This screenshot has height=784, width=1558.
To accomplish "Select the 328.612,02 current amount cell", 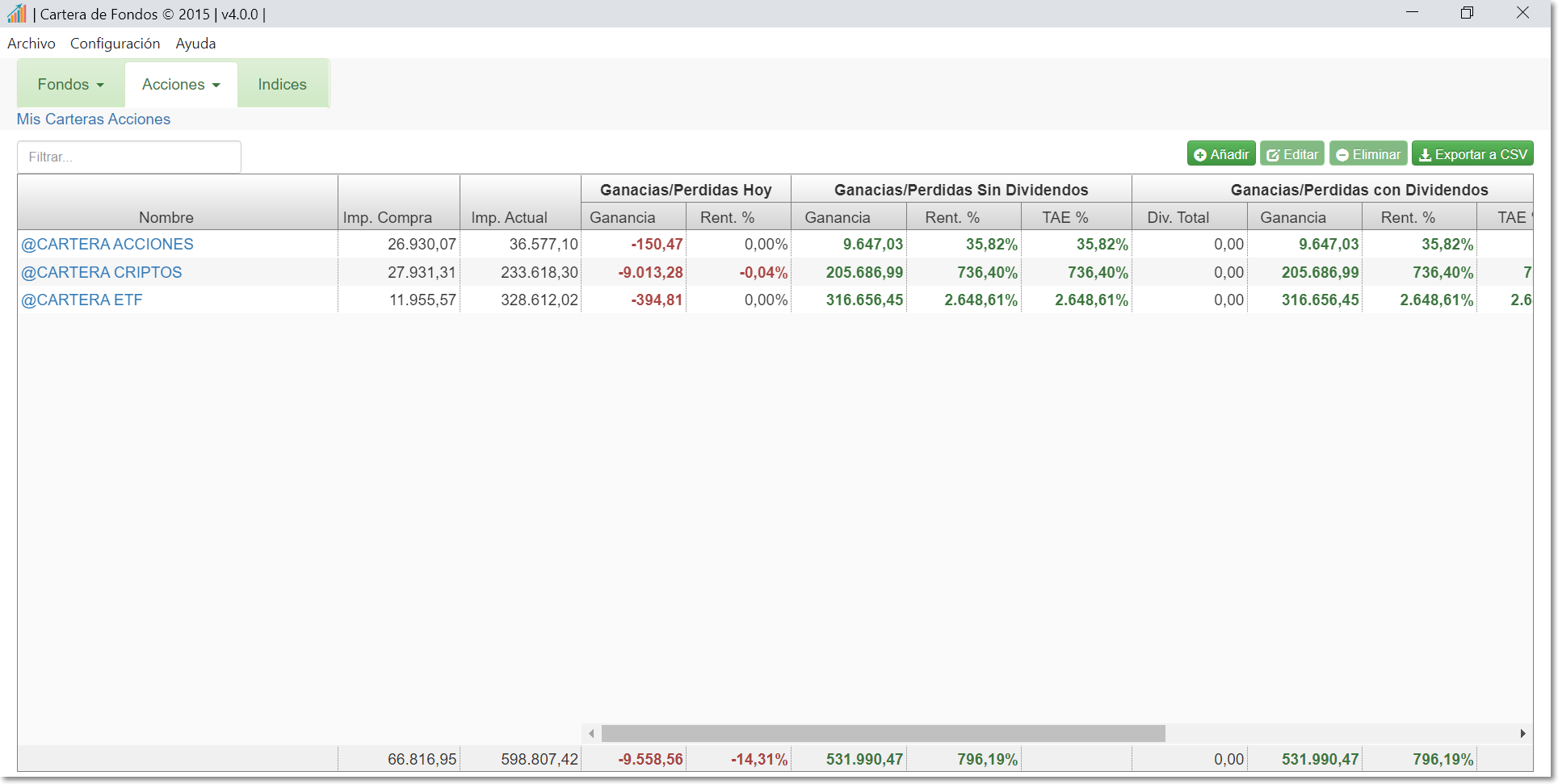I will coord(521,300).
